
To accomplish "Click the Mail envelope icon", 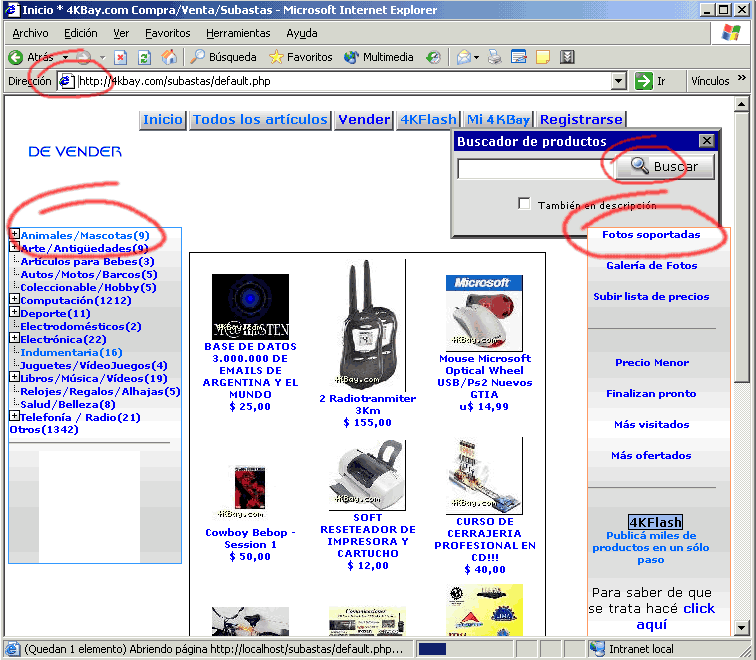I will pyautogui.click(x=463, y=57).
